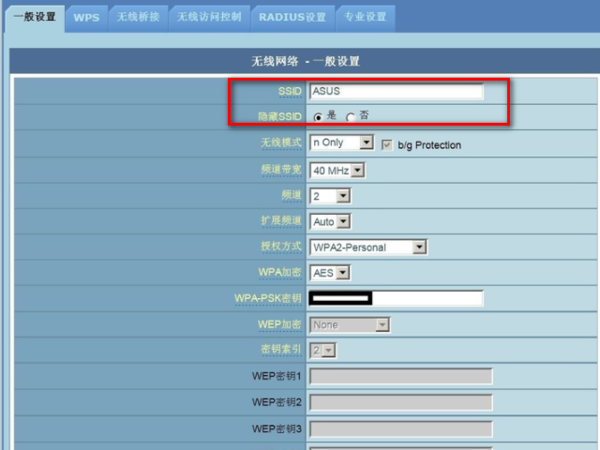Screen dimensions: 600x450
Task: Click the WEP密钥3 input field
Action: tap(400, 428)
